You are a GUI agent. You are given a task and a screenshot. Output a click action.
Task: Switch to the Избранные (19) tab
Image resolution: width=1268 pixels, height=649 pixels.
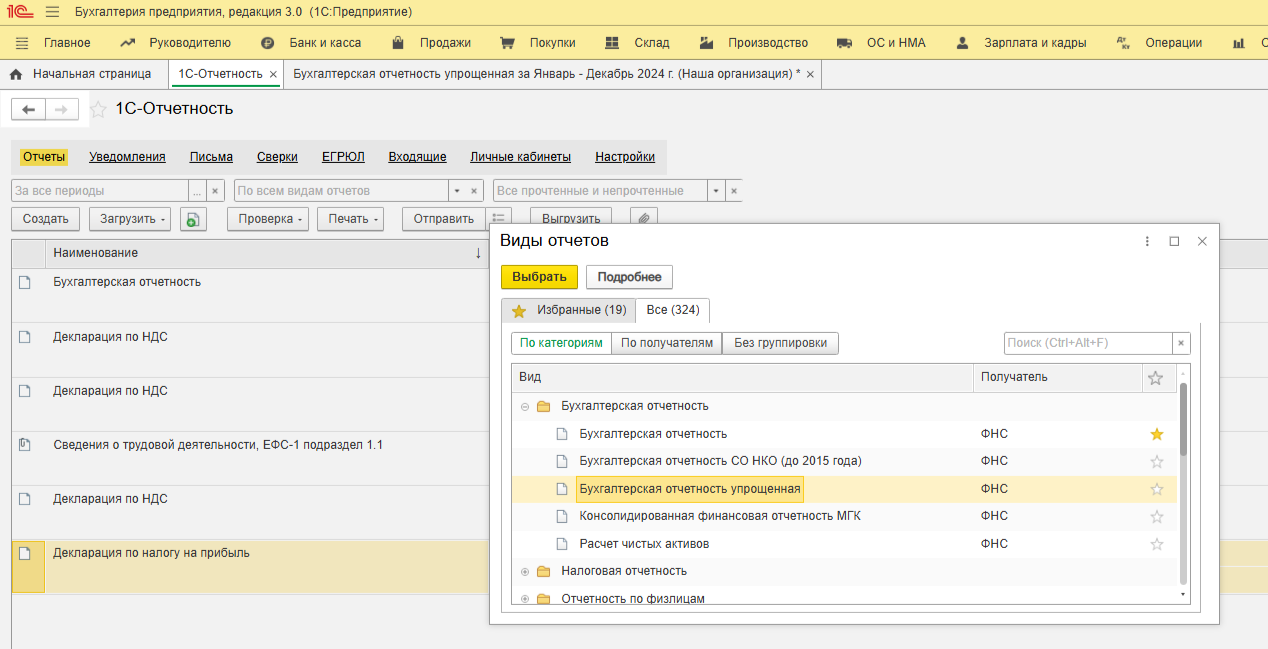tap(569, 310)
